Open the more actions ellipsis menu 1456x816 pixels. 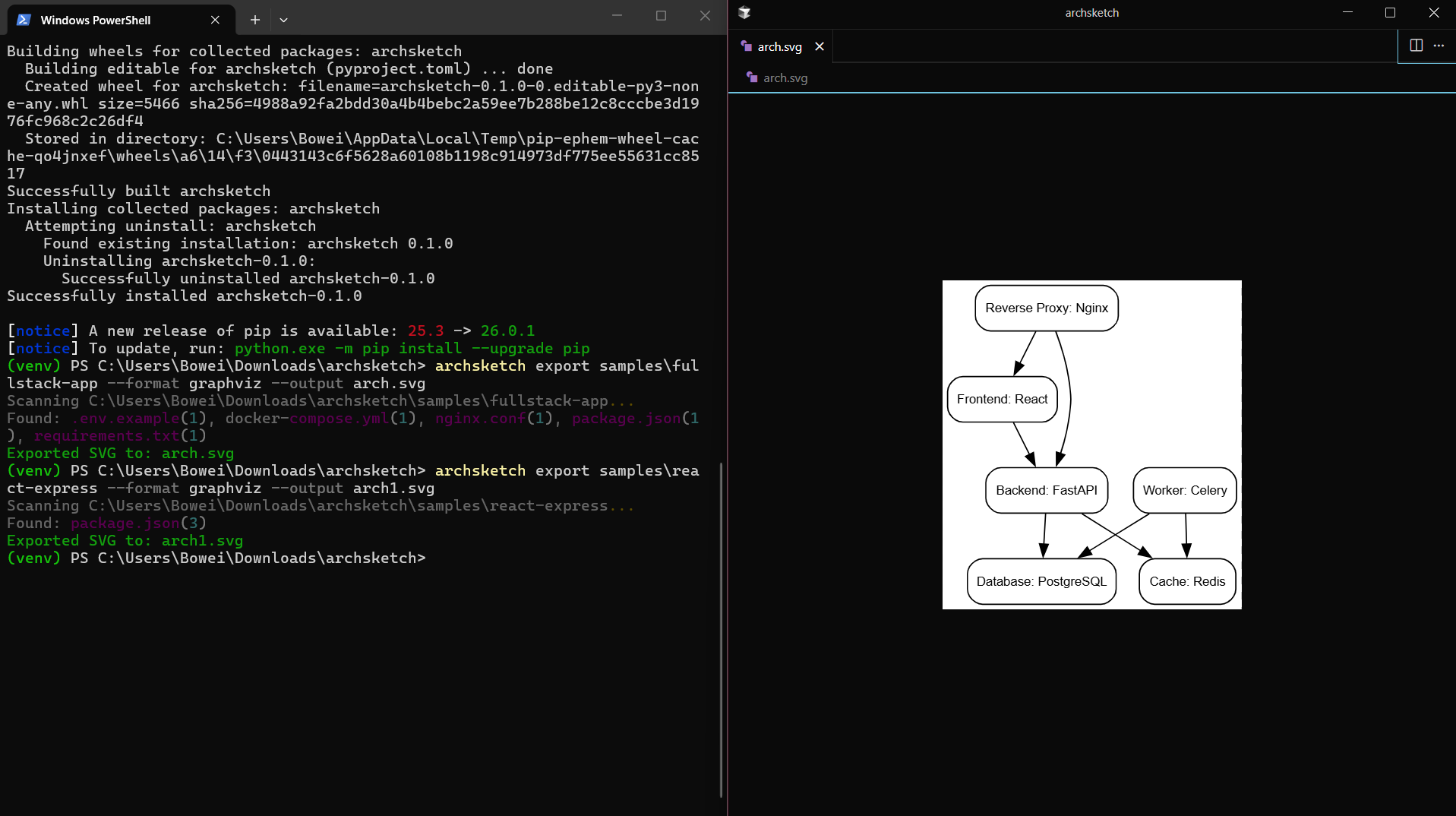[1439, 46]
